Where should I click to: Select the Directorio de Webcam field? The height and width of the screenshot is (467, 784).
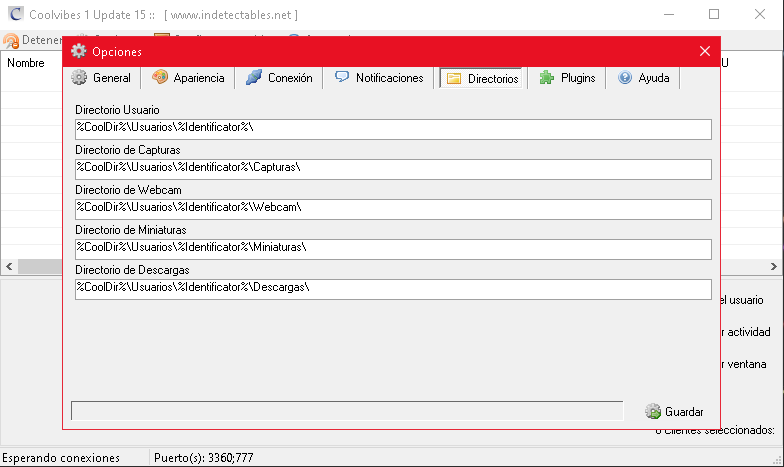[392, 209]
